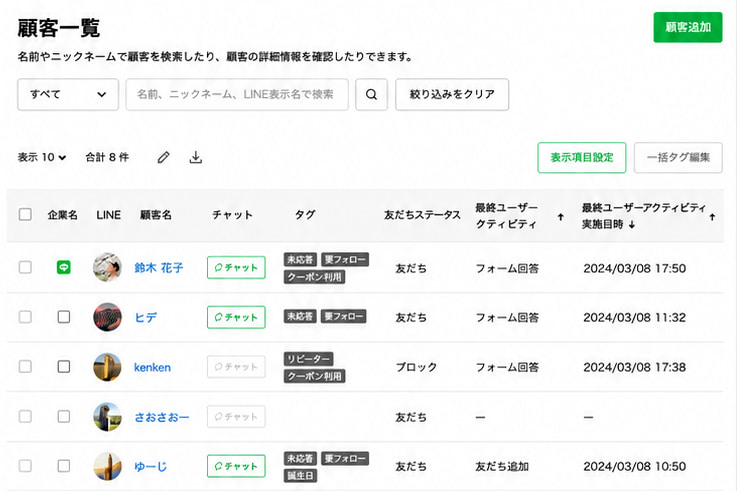Click up arrow beside 実施日時 header

[x=713, y=217]
